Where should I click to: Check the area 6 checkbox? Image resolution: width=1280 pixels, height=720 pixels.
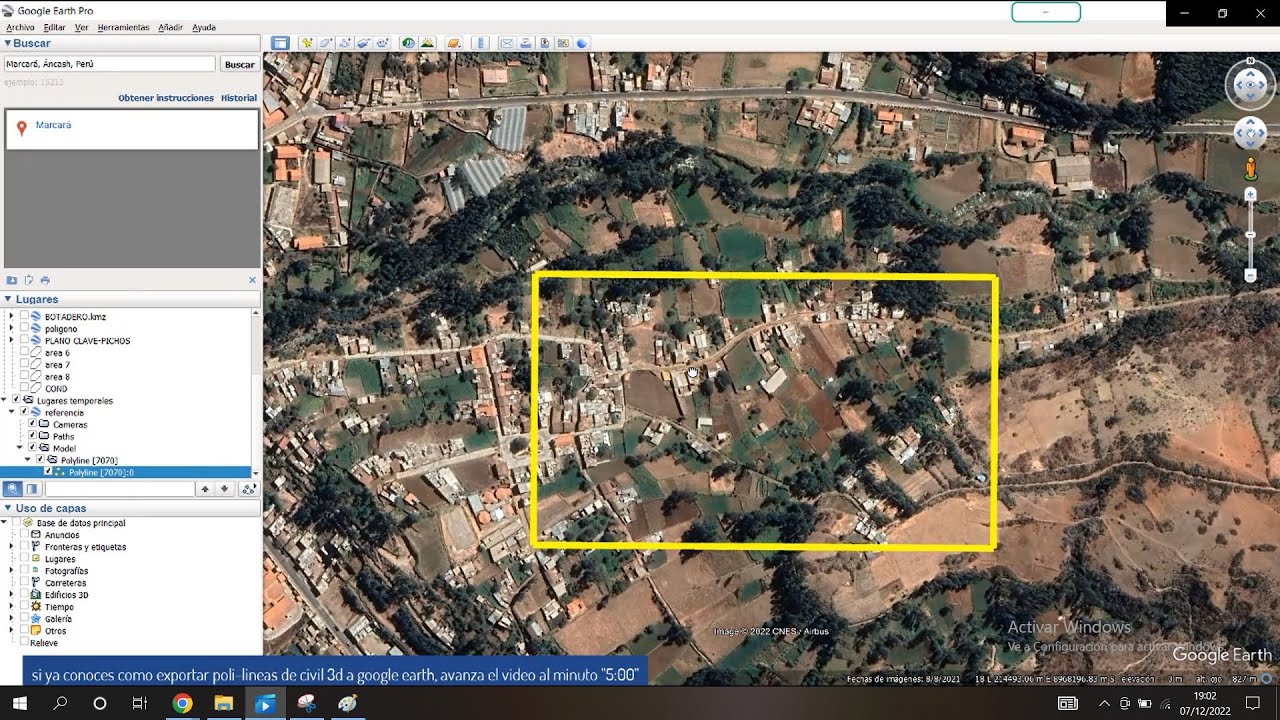pyautogui.click(x=24, y=352)
